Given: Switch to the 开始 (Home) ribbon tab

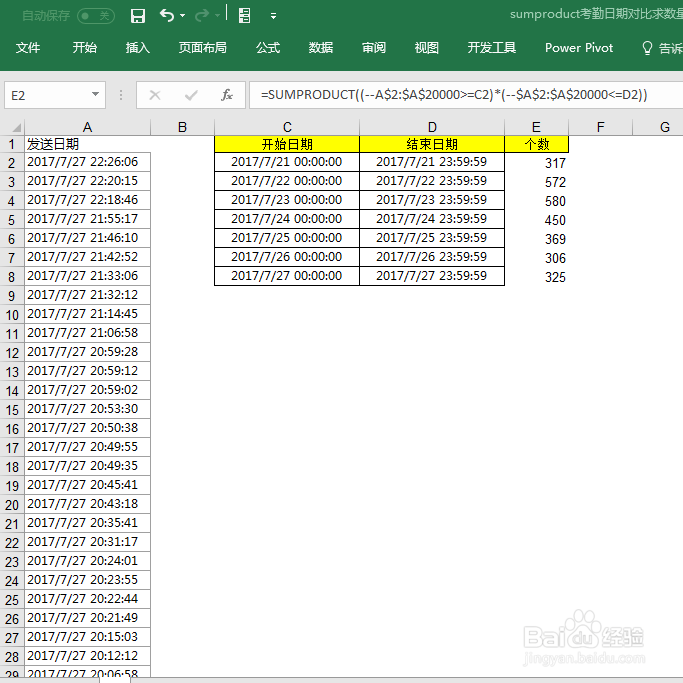Looking at the screenshot, I should point(85,47).
